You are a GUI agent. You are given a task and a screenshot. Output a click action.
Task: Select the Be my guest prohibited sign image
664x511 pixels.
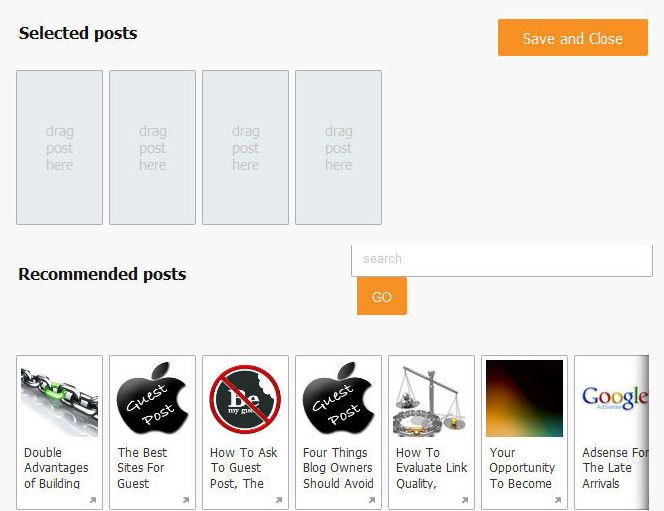pyautogui.click(x=245, y=398)
